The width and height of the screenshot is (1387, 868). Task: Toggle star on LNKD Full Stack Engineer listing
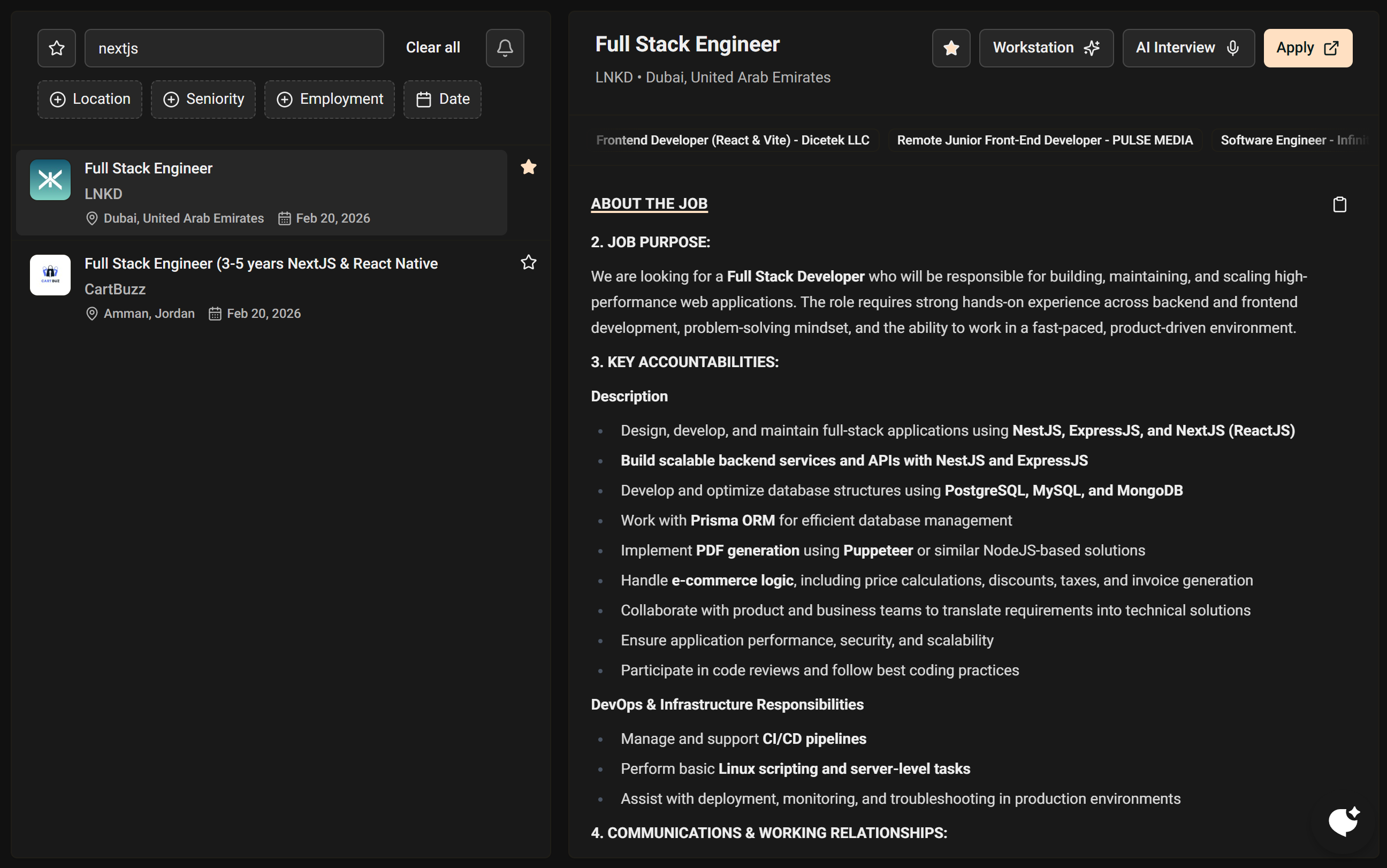pyautogui.click(x=528, y=167)
